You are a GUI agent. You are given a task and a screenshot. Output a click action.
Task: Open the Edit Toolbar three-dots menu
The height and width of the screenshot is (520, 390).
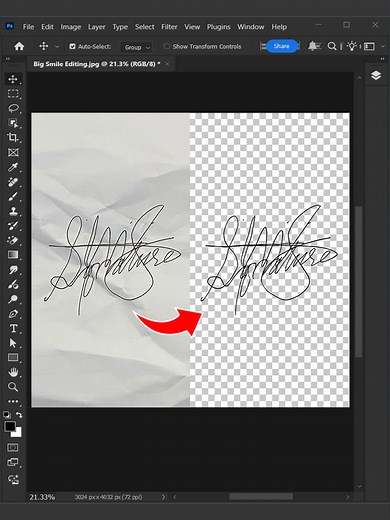pos(13,401)
